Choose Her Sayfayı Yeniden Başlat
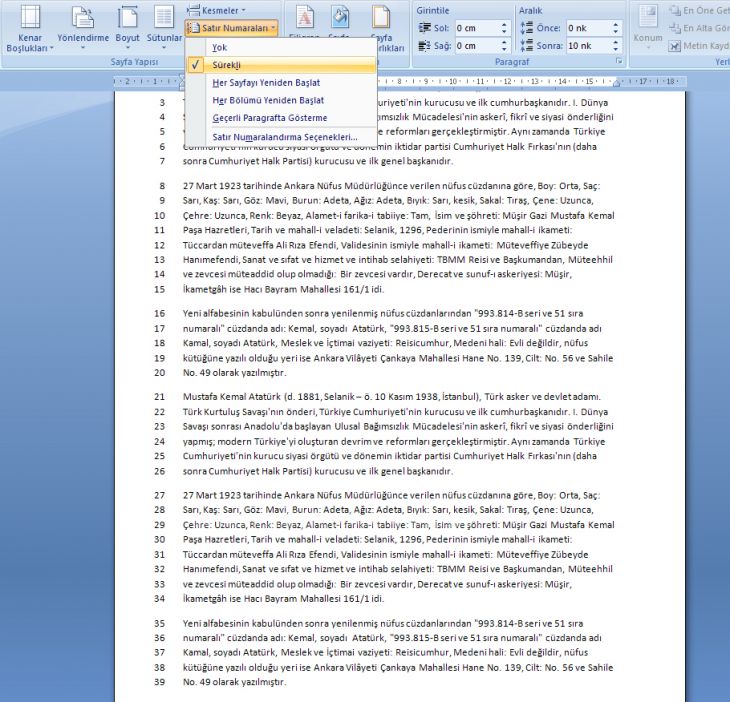 (281, 83)
